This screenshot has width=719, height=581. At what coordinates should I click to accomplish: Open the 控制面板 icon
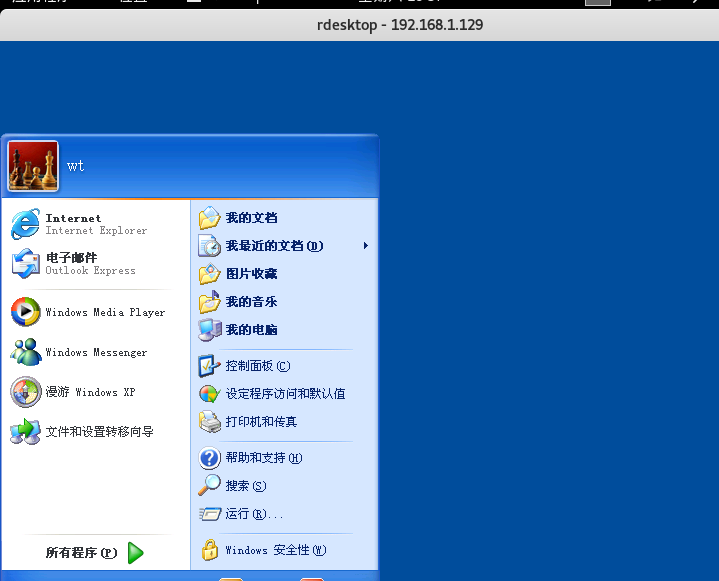[x=210, y=366]
